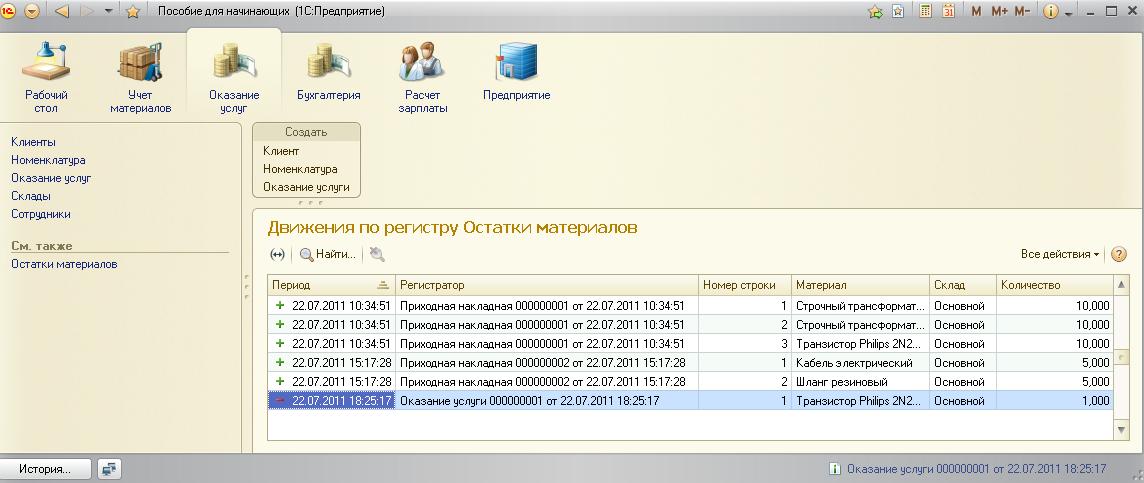Click the Регистратор column header
The image size is (1144, 483).
(x=546, y=285)
